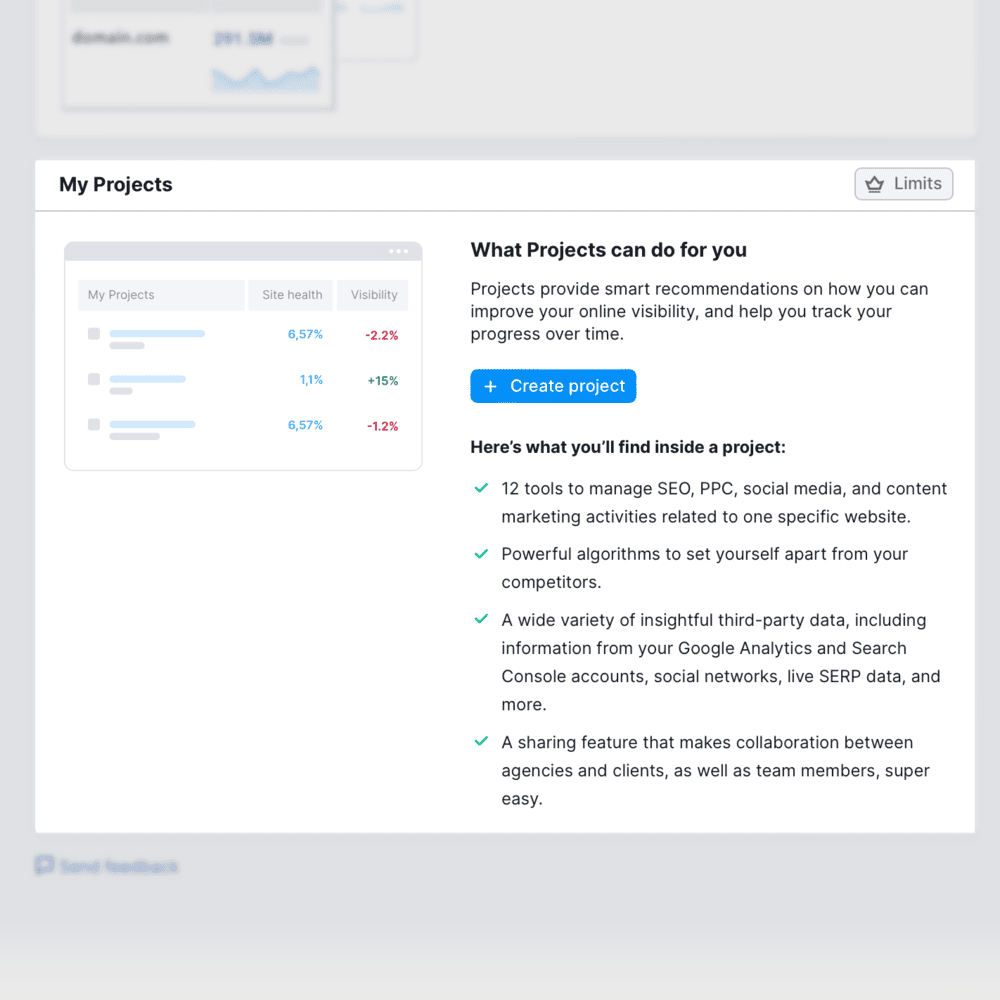Open the Limits panel
Image resolution: width=1000 pixels, height=1000 pixels.
point(904,183)
